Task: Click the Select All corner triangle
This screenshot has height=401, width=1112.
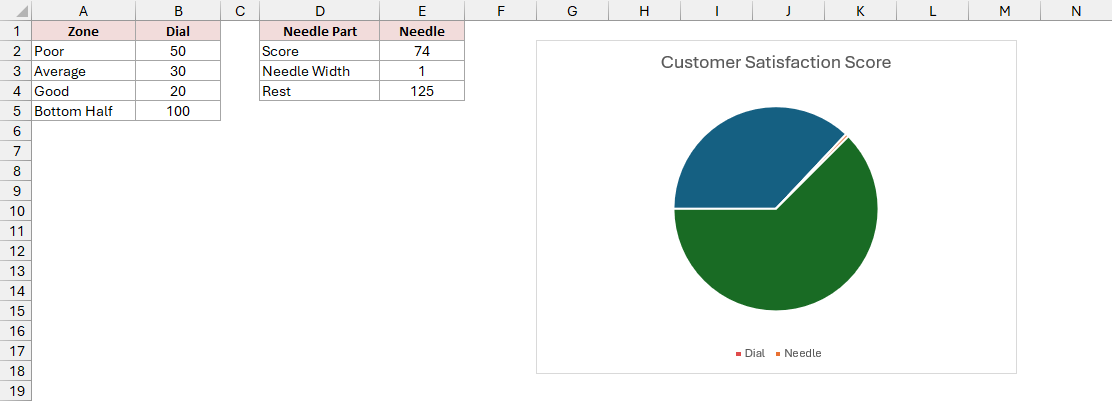Action: tap(16, 11)
